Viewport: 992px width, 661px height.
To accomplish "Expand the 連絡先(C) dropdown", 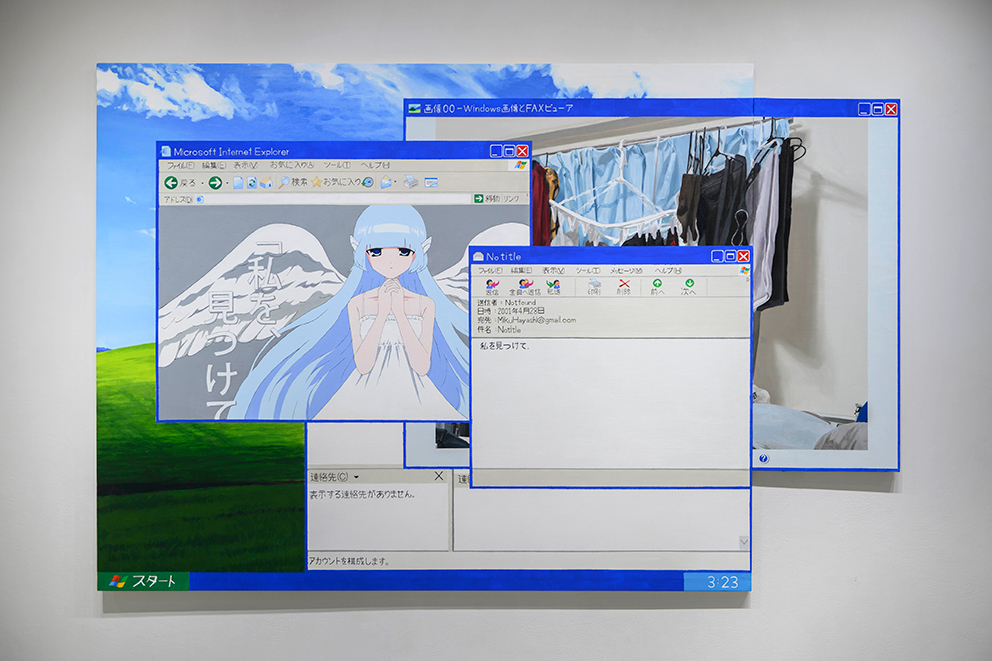I will pos(357,477).
